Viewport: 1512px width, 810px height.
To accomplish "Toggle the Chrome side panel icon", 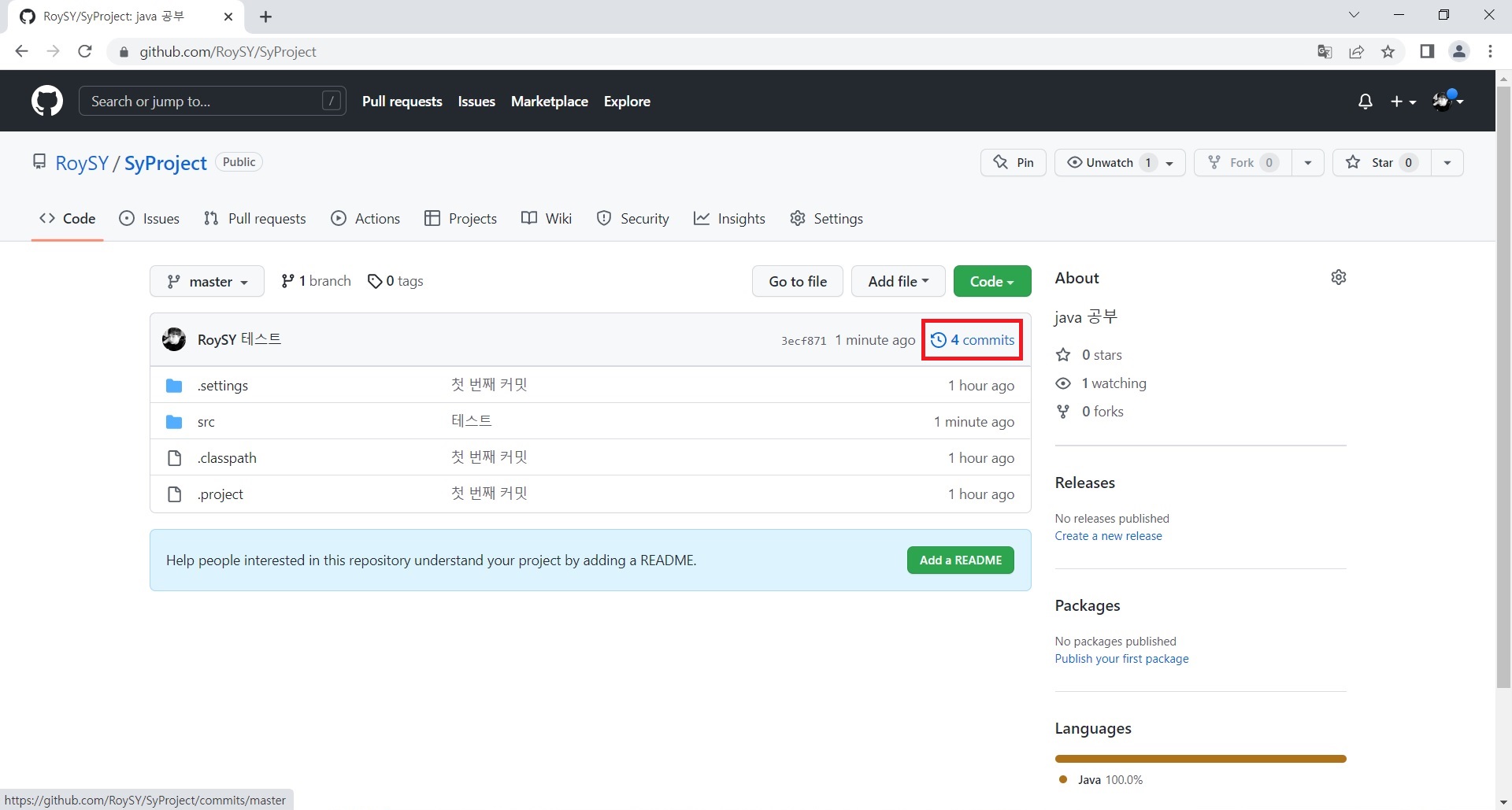I will 1427,51.
